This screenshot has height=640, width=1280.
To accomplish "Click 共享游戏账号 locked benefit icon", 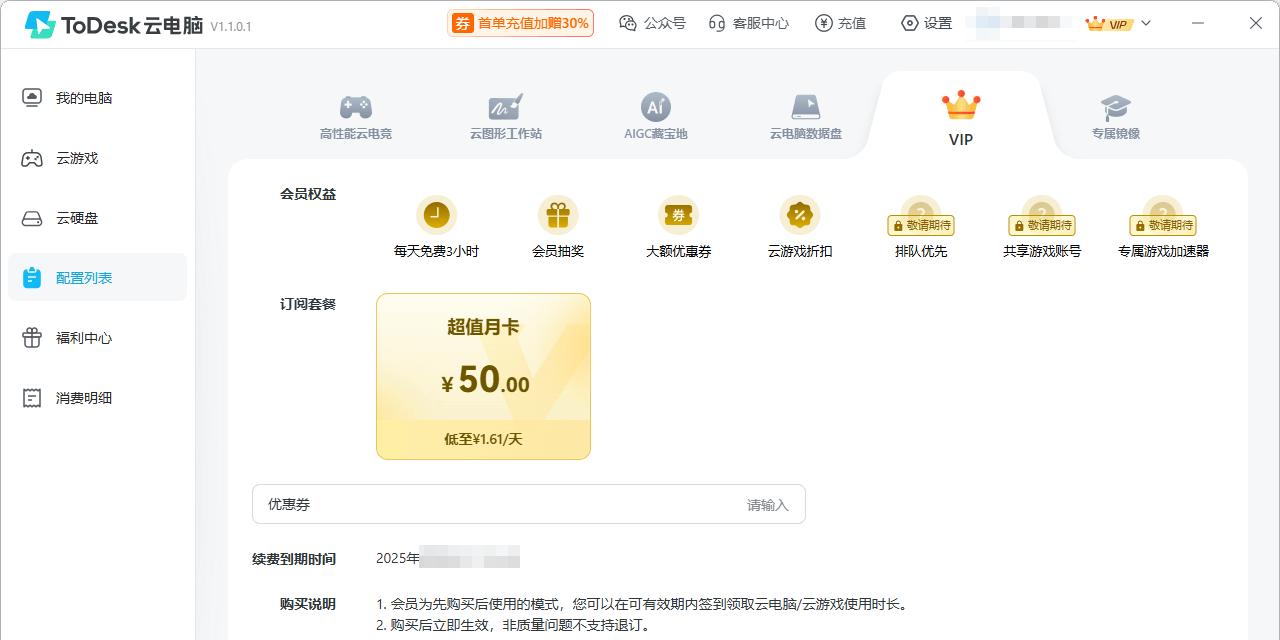I will (x=1042, y=216).
